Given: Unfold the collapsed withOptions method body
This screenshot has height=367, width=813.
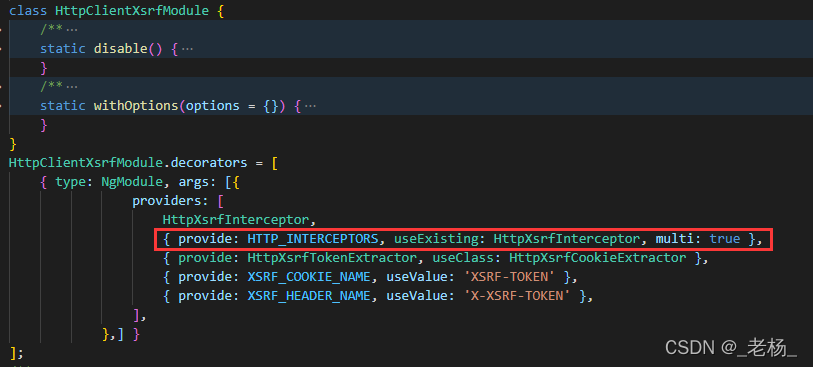Looking at the screenshot, I should (310, 106).
